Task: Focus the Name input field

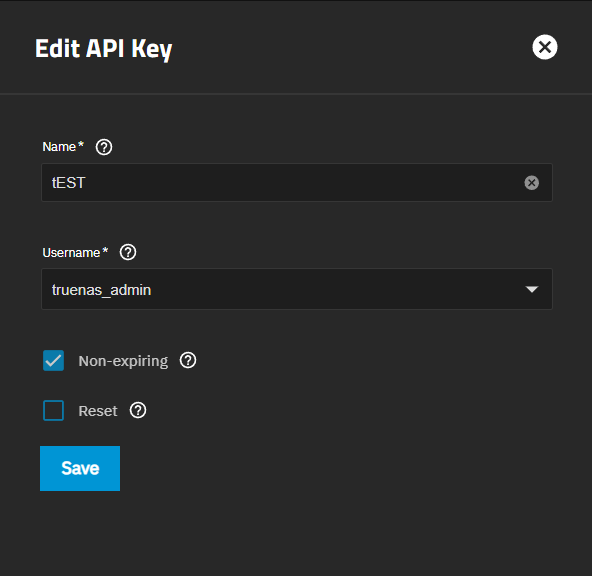Action: (x=297, y=183)
